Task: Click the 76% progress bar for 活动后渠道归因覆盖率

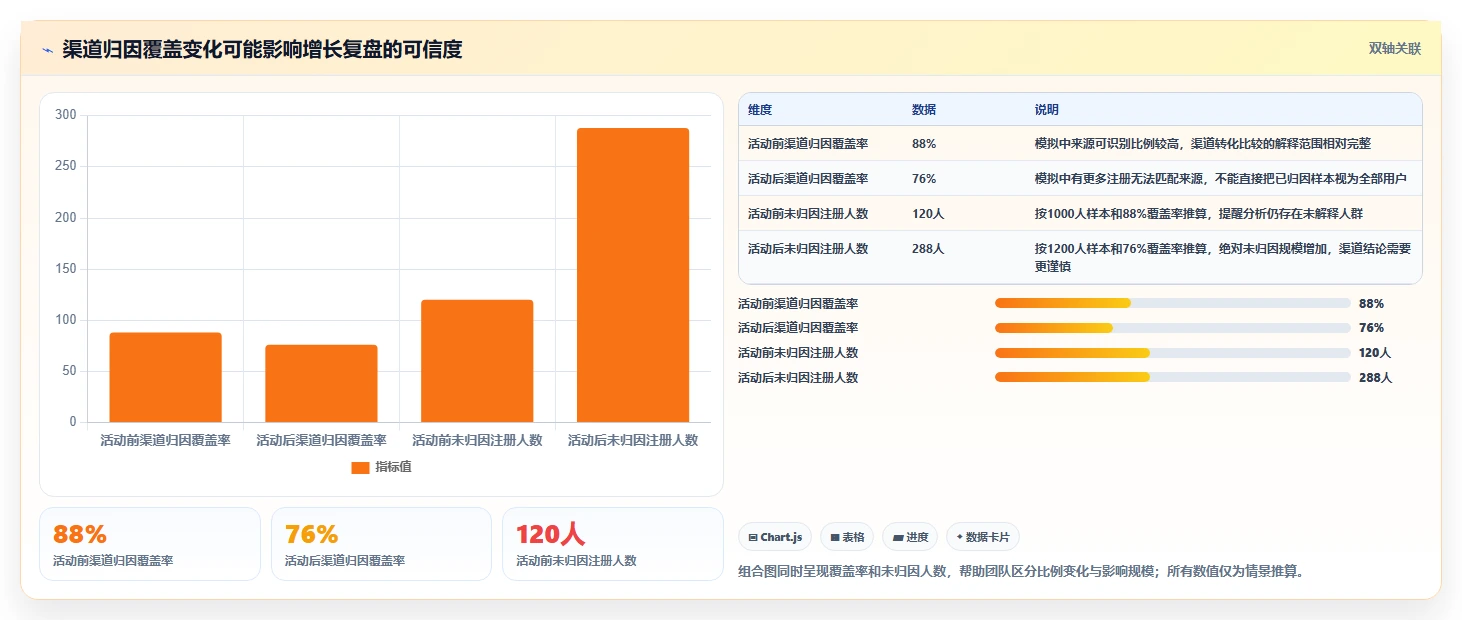Action: click(x=1172, y=328)
